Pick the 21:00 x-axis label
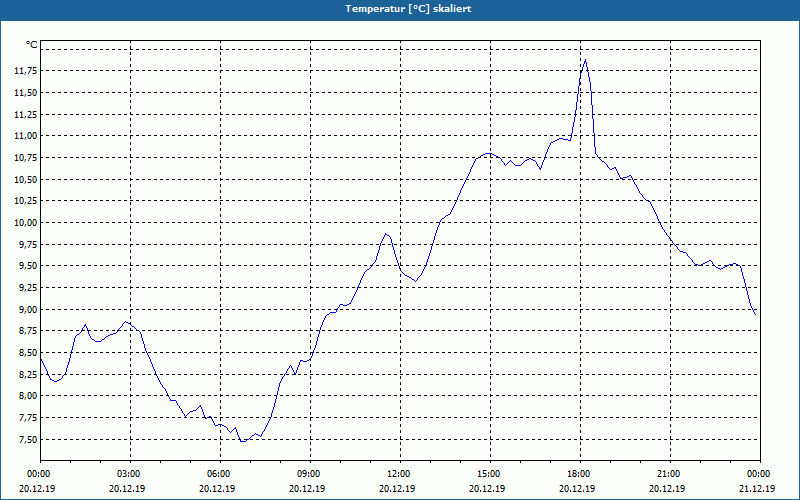The width and height of the screenshot is (800, 500). tap(667, 474)
